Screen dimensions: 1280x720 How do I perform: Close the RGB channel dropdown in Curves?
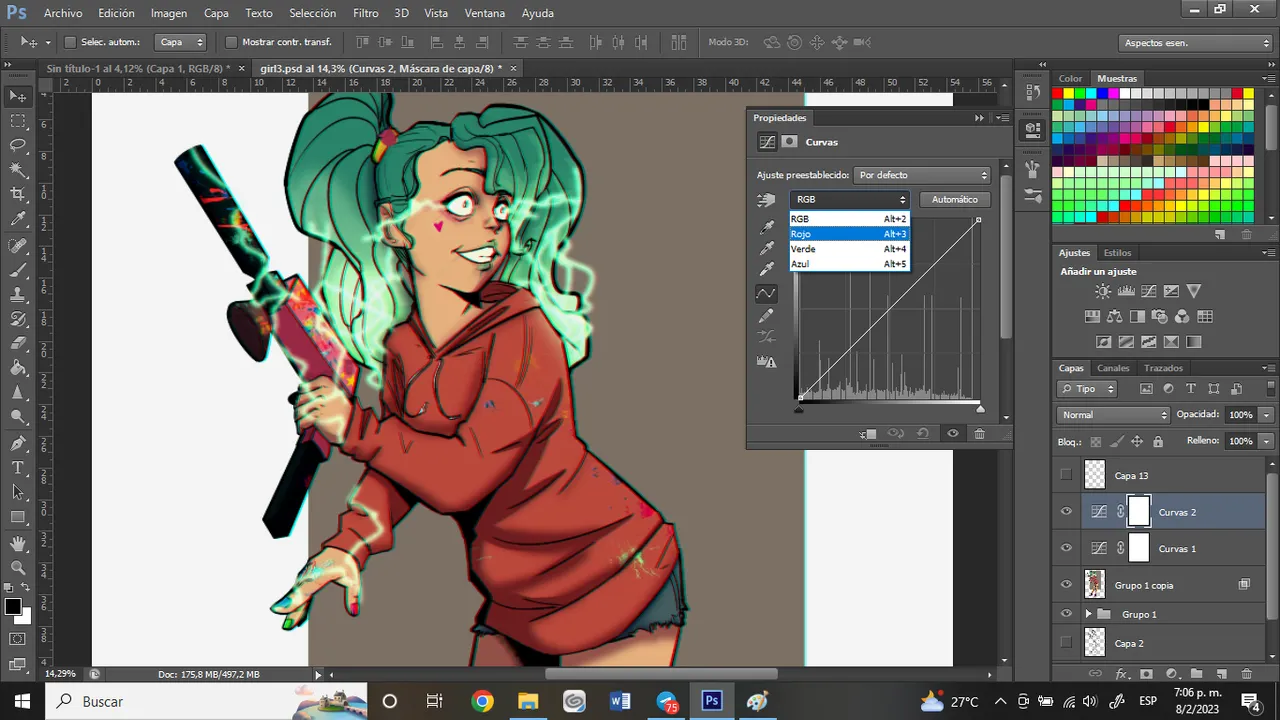(849, 200)
